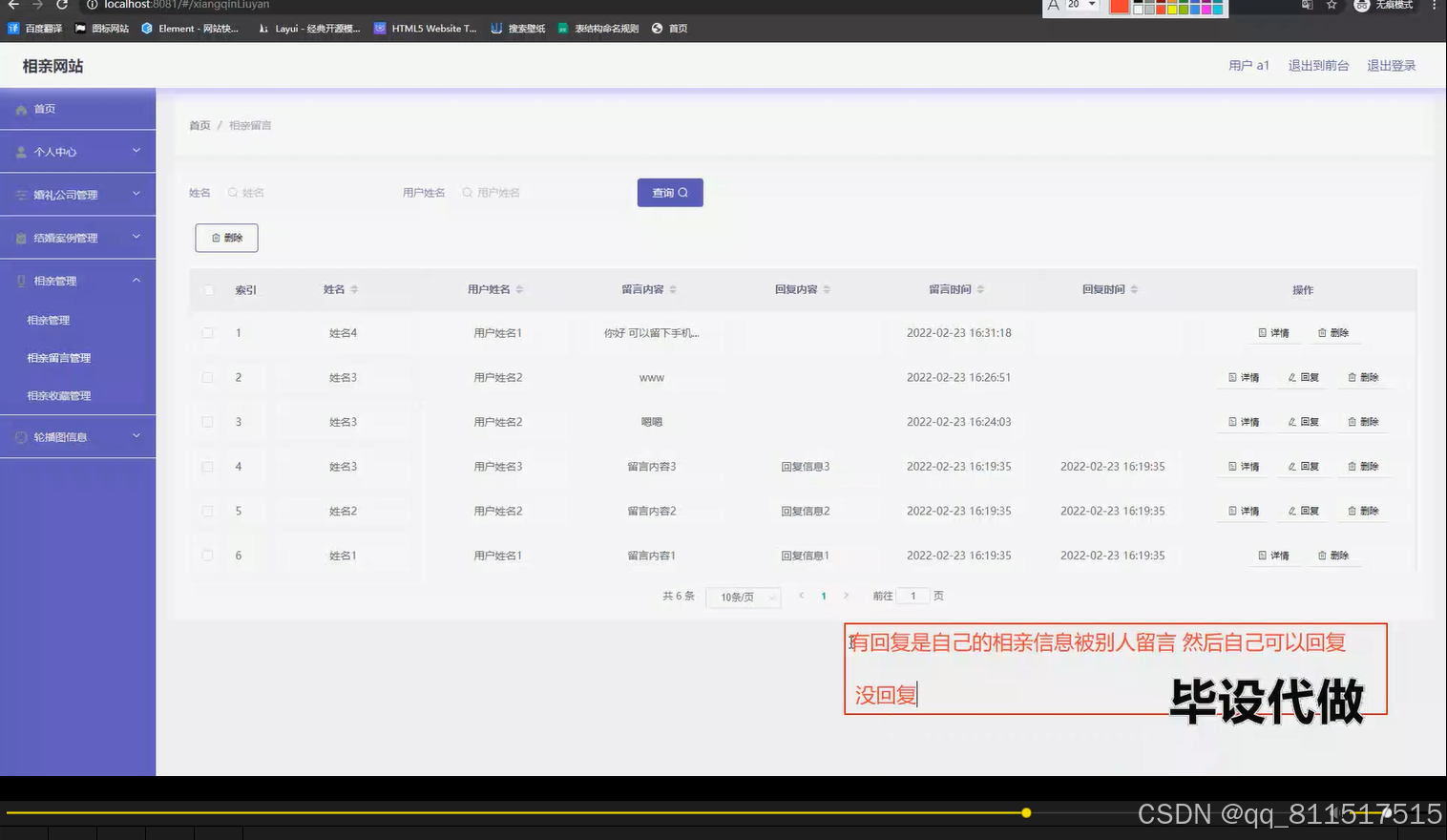This screenshot has height=840, width=1447.
Task: Select the checkbox for row 1 姓名4
Action: coord(207,333)
